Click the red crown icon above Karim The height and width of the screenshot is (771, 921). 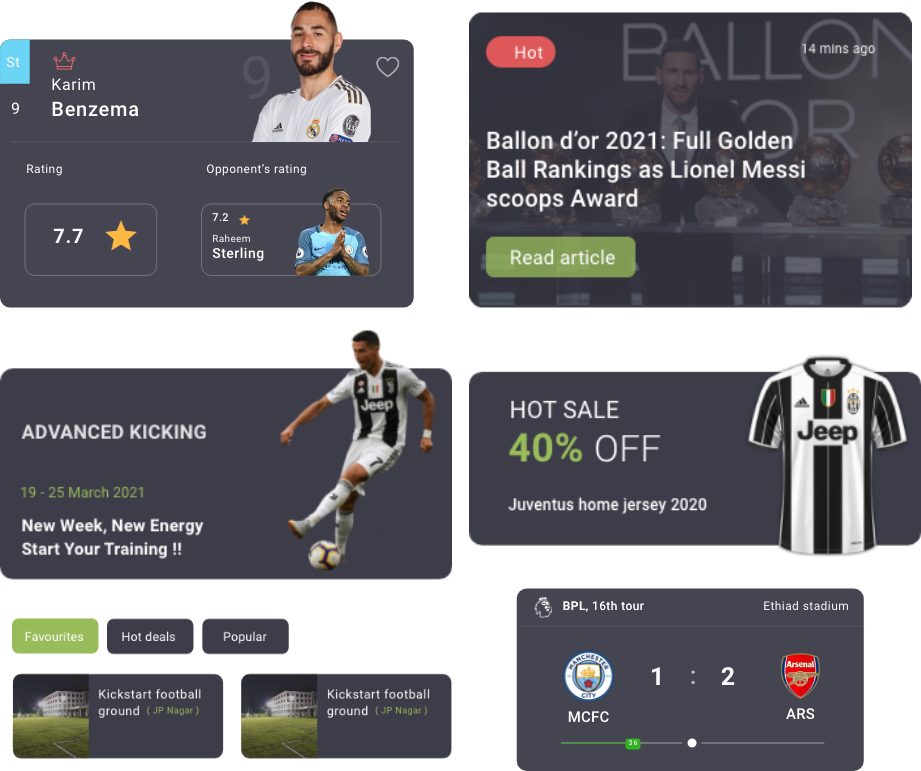[x=64, y=60]
